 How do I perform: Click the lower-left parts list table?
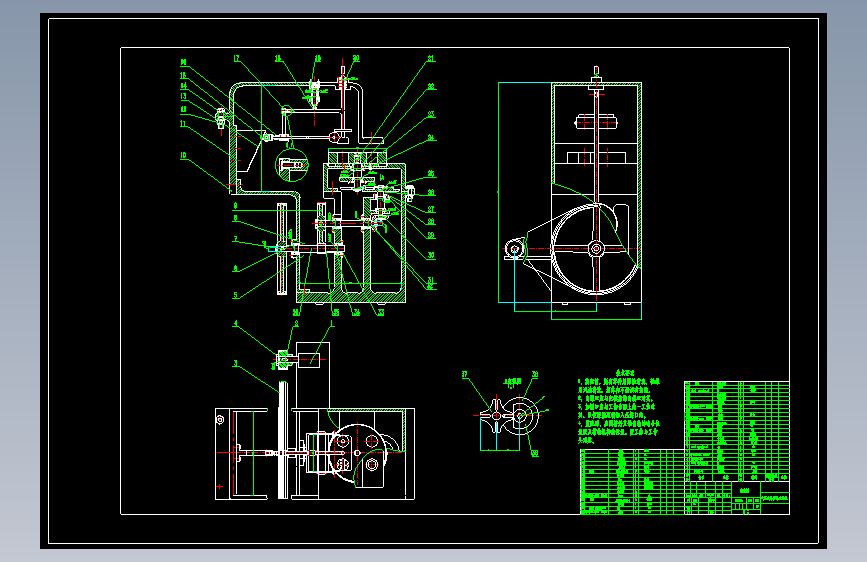point(632,482)
